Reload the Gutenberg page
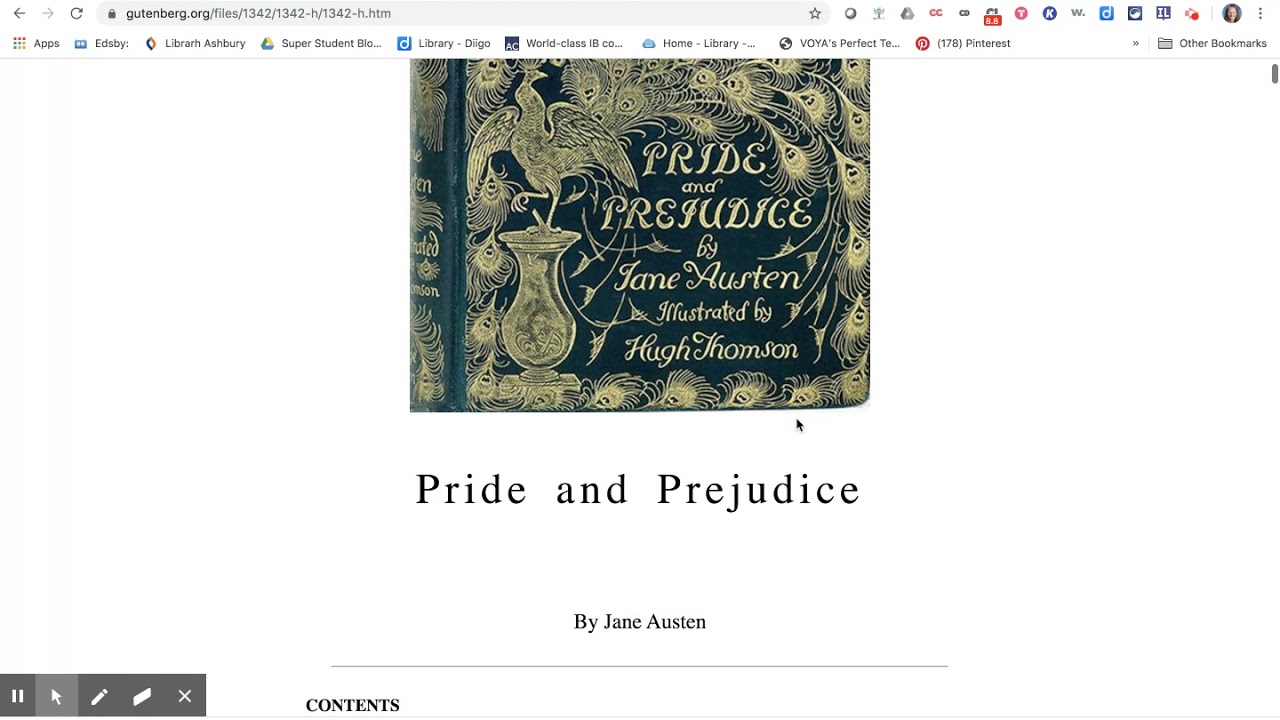 click(76, 13)
